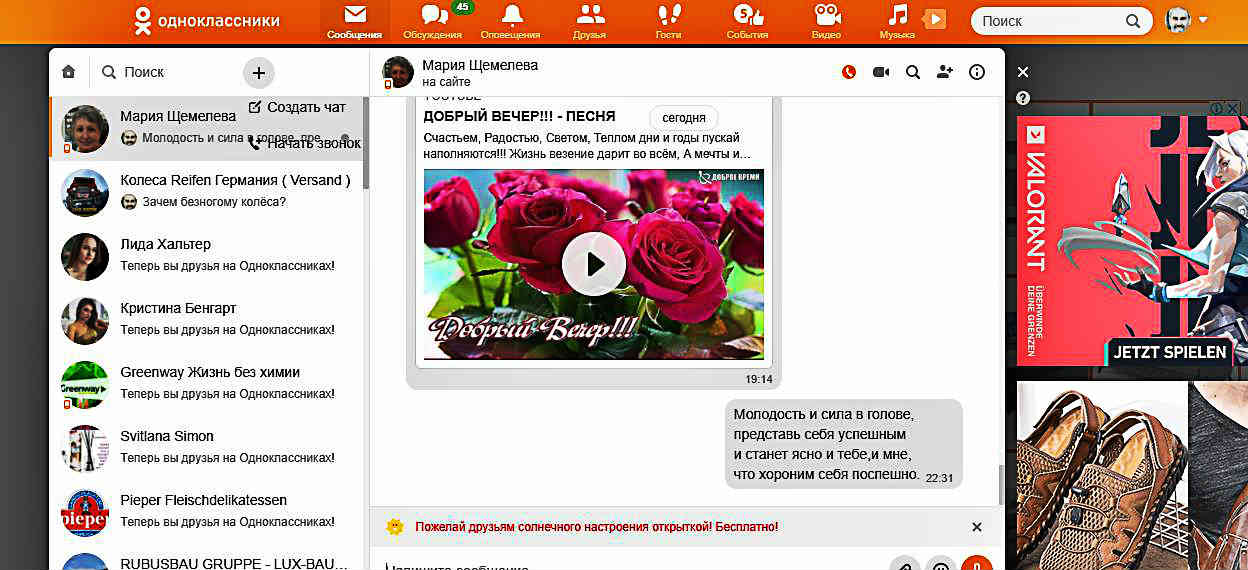The image size is (1248, 570).
Task: Click JETZT SPIELEN on Valorant ad
Action: click(1171, 352)
